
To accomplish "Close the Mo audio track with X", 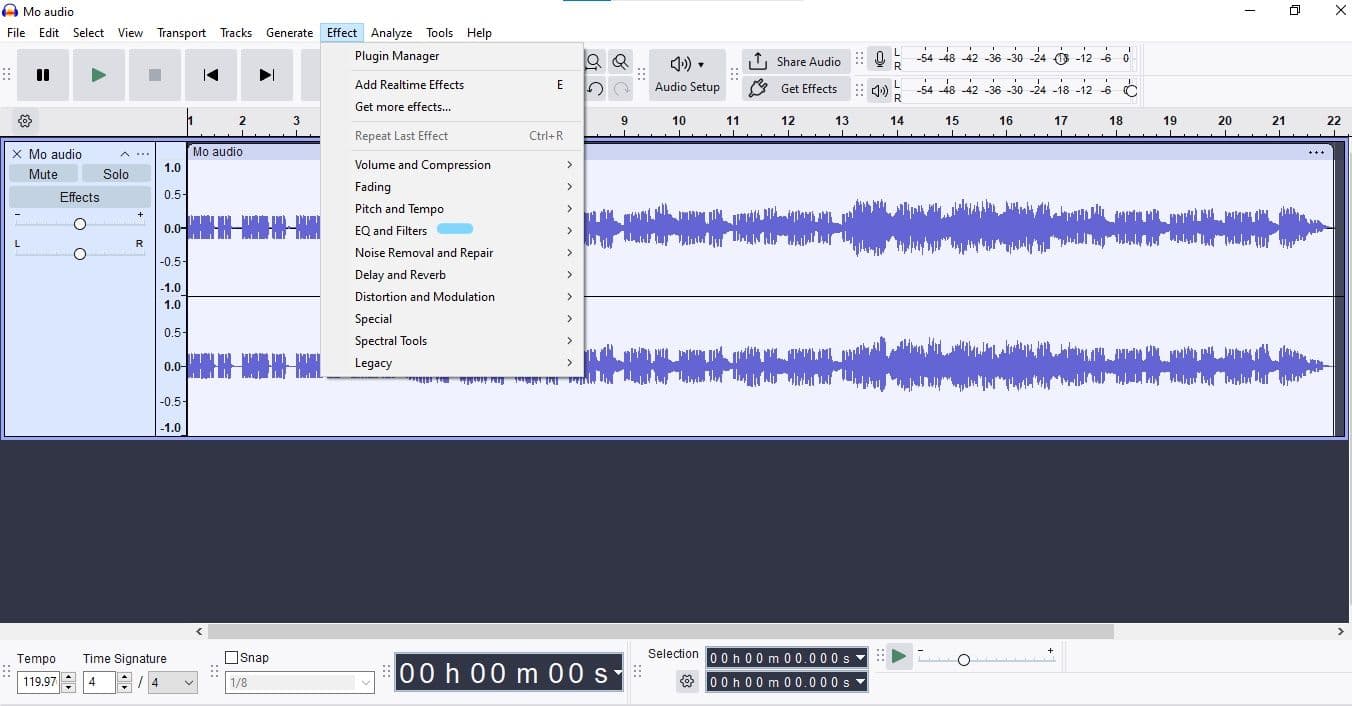I will (x=17, y=154).
